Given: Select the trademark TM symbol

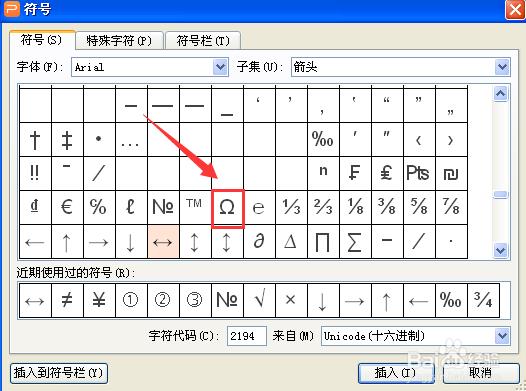Looking at the screenshot, I should 195,208.
